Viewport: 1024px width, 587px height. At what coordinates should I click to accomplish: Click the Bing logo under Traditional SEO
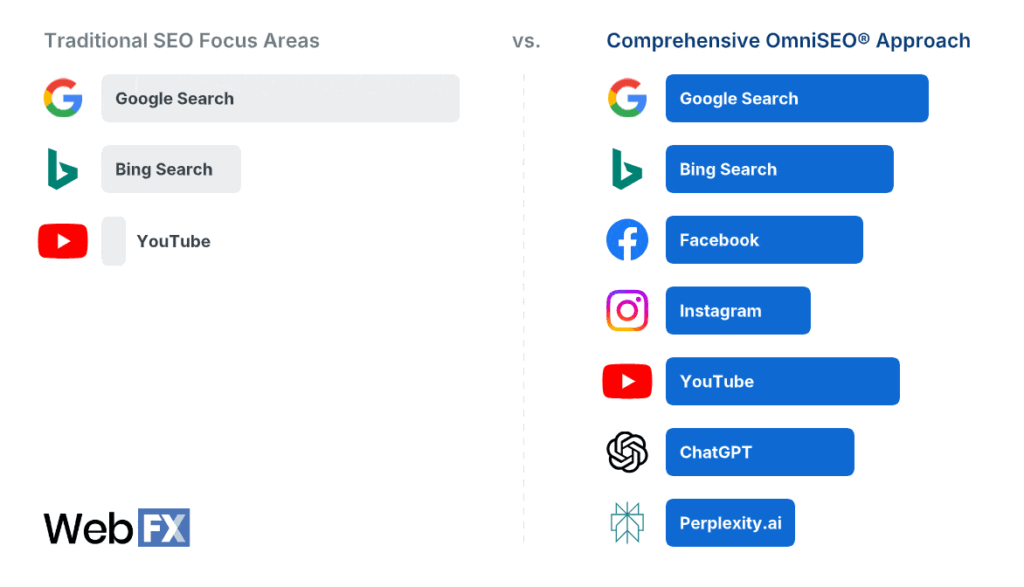coord(62,169)
